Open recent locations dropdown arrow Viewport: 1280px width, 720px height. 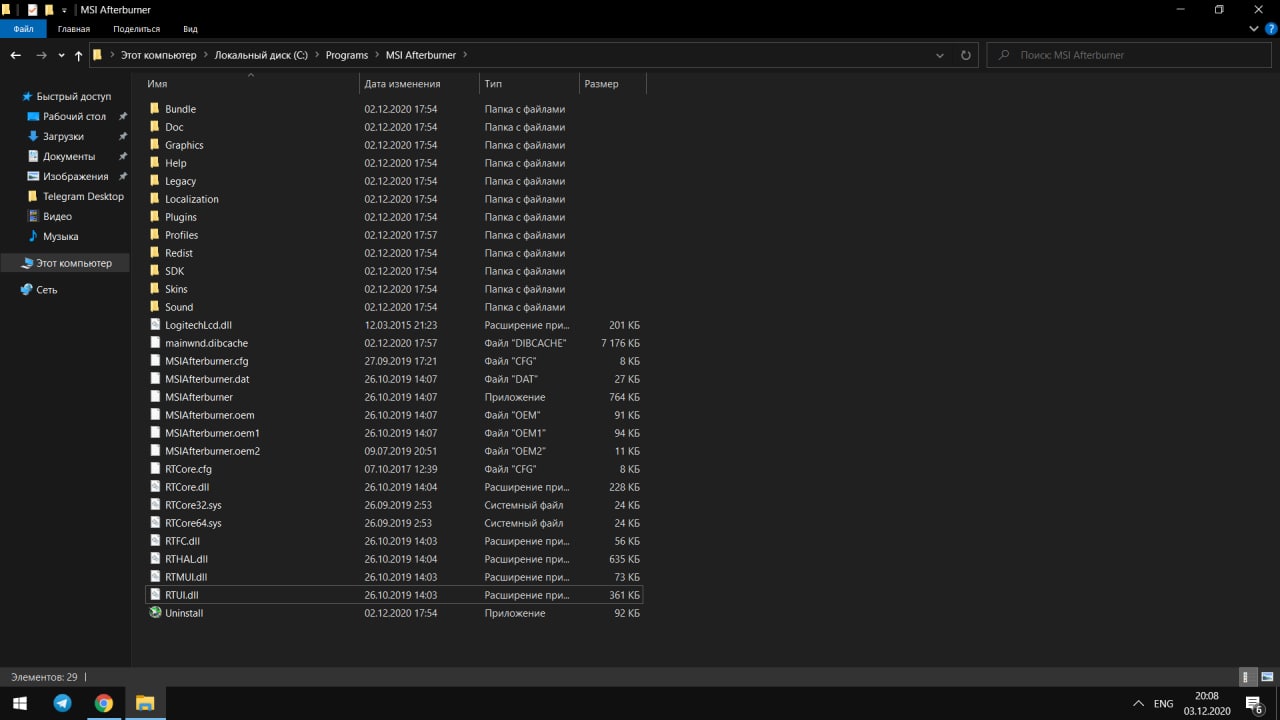pyautogui.click(x=61, y=55)
